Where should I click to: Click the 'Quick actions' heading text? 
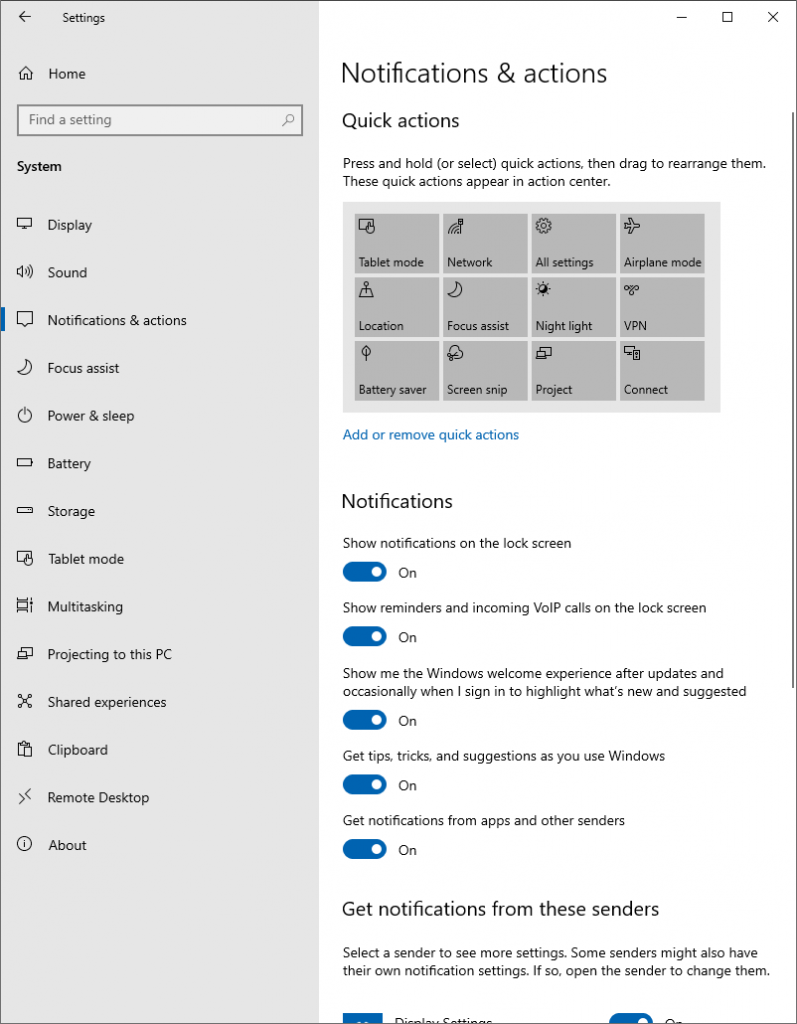(x=400, y=121)
